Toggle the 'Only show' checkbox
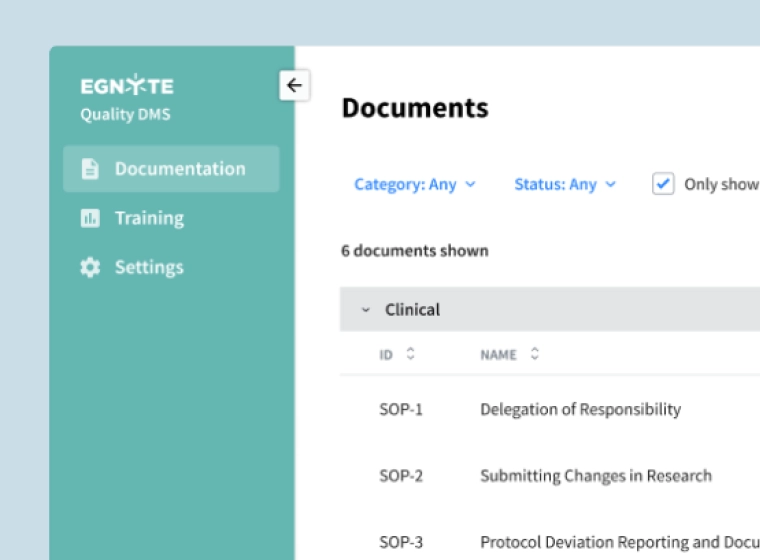Screen dimensions: 760x560 (x=663, y=184)
